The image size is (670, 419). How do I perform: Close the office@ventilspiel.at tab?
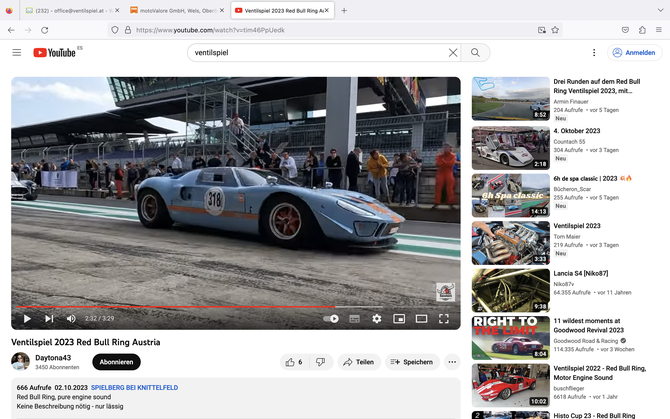[117, 10]
